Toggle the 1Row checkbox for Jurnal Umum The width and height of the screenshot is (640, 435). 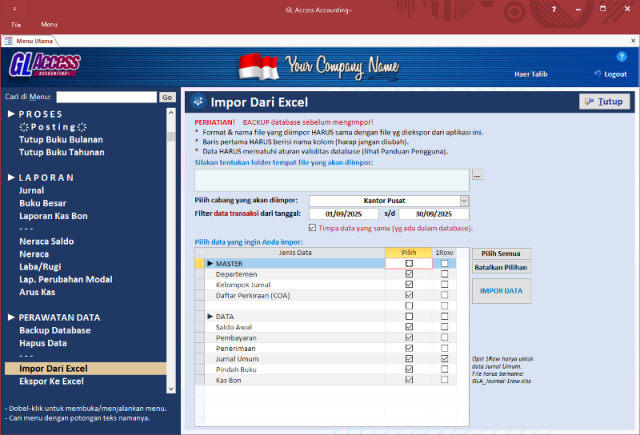(444, 359)
